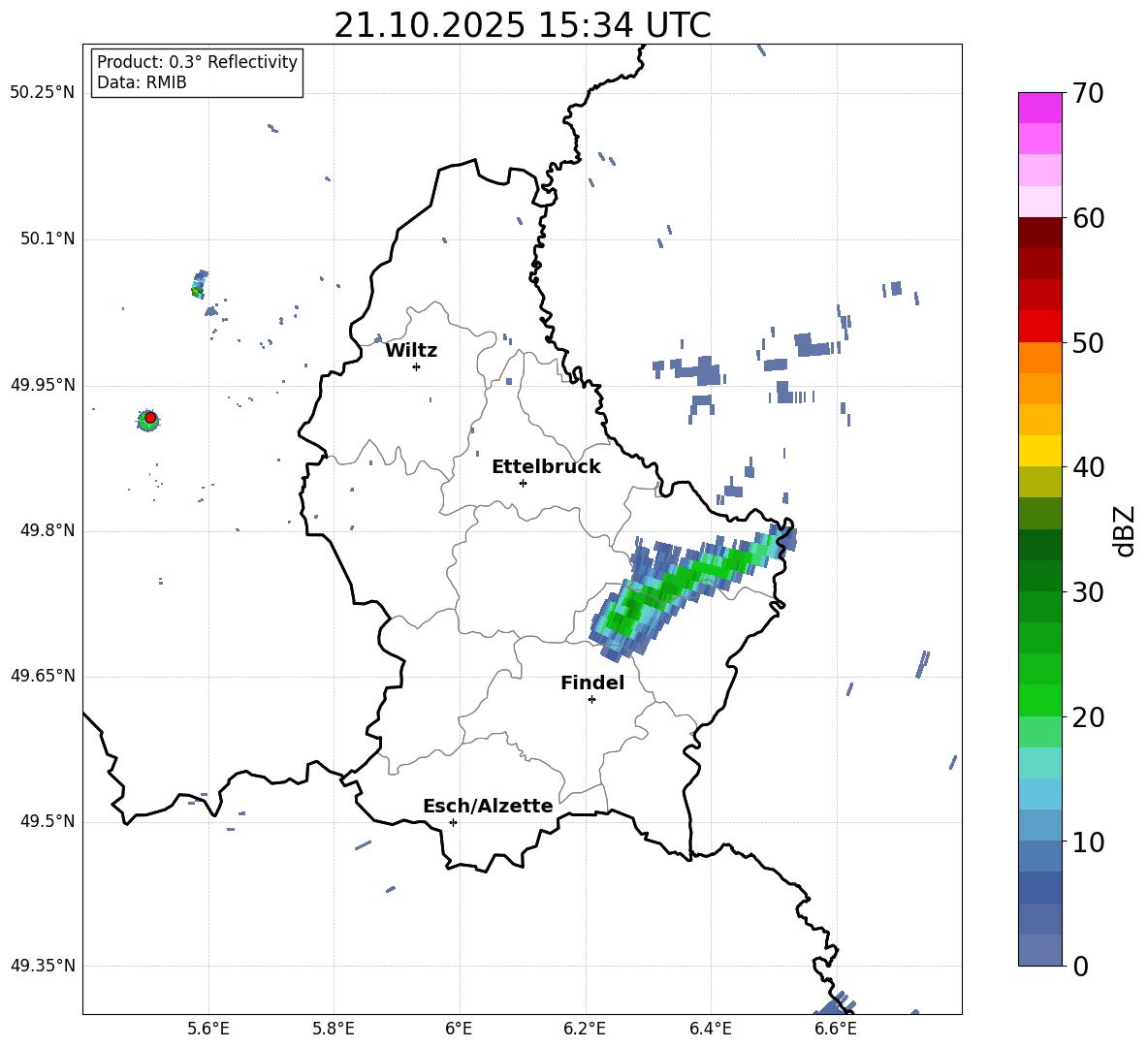Click the small echo cluster near 50.05°N 5.6°E
The width and height of the screenshot is (1148, 1048).
pyautogui.click(x=199, y=284)
